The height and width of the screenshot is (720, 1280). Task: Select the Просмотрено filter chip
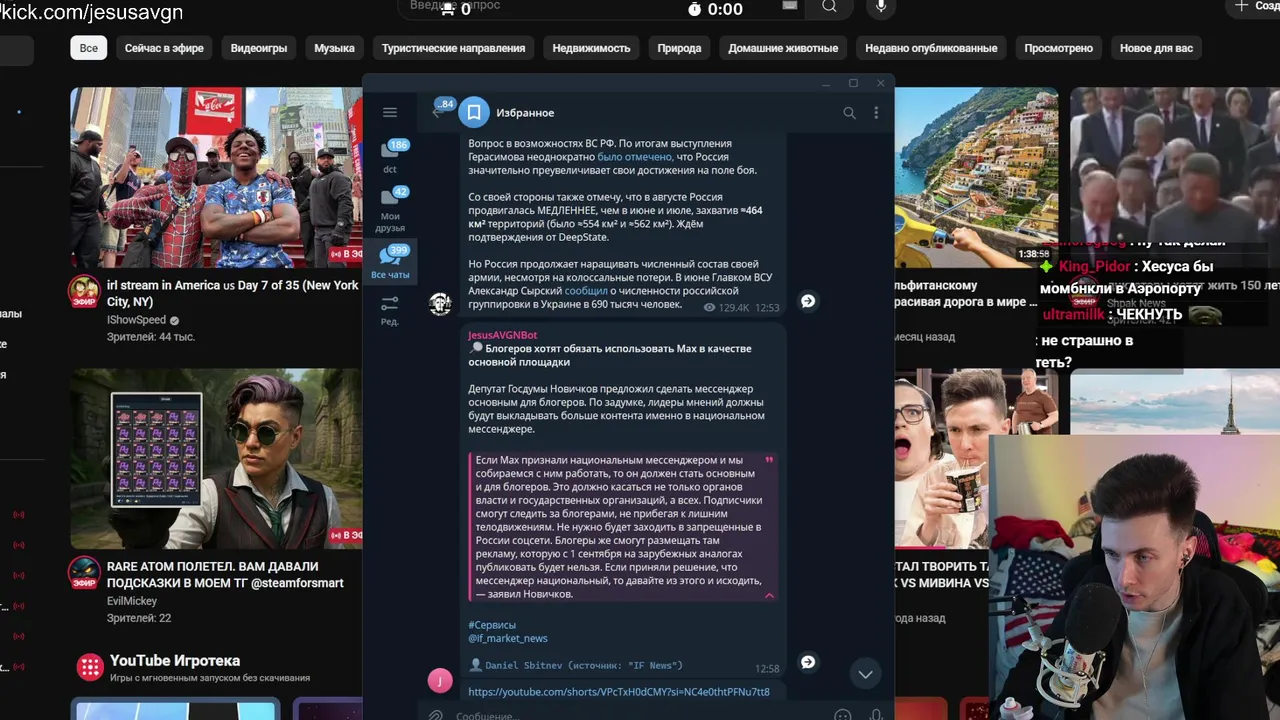point(1058,48)
